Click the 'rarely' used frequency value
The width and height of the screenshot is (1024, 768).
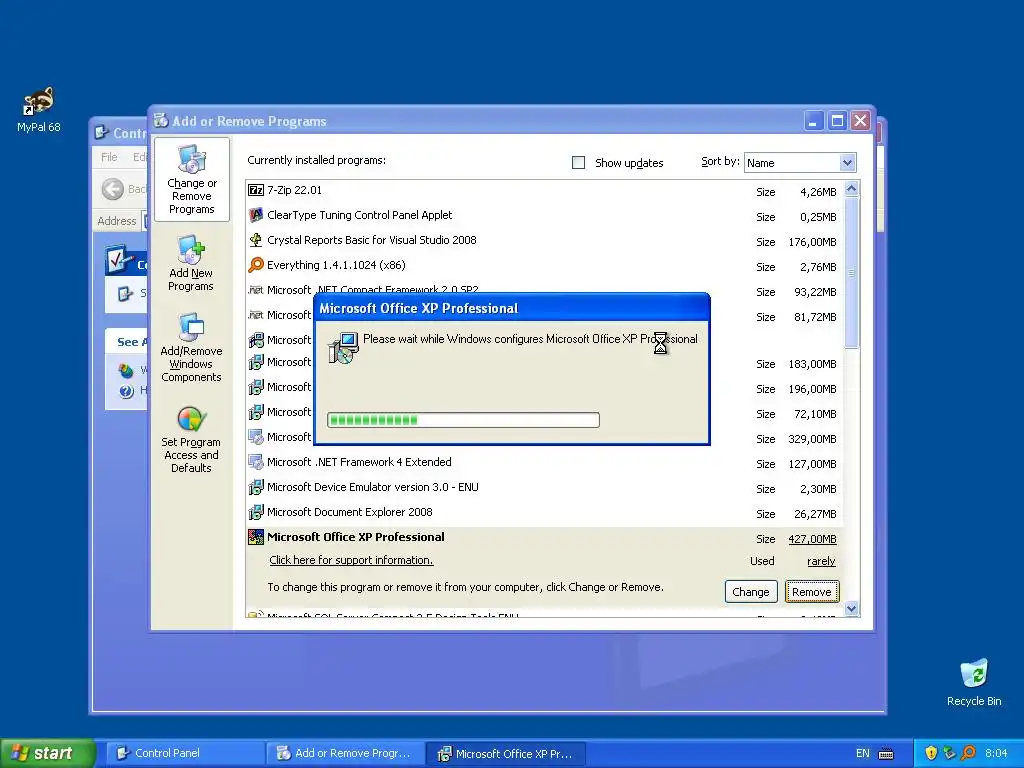coord(821,561)
